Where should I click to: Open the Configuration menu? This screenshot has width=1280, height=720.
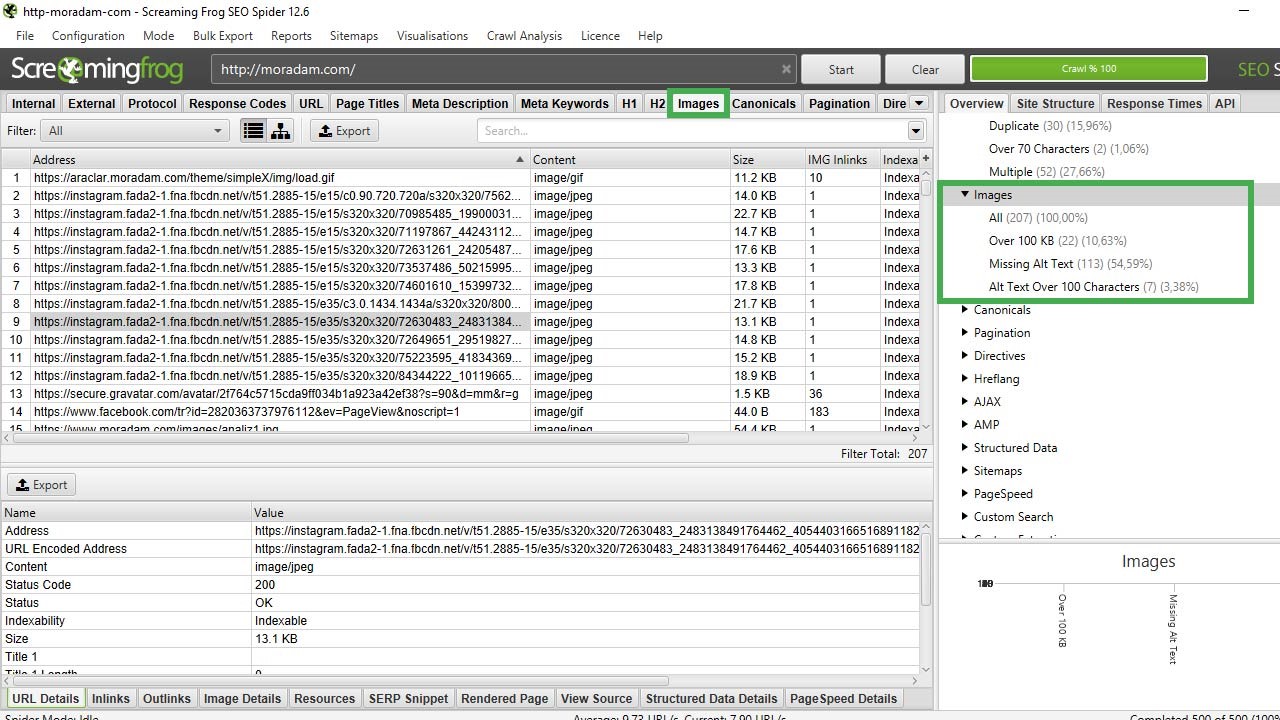click(x=88, y=35)
